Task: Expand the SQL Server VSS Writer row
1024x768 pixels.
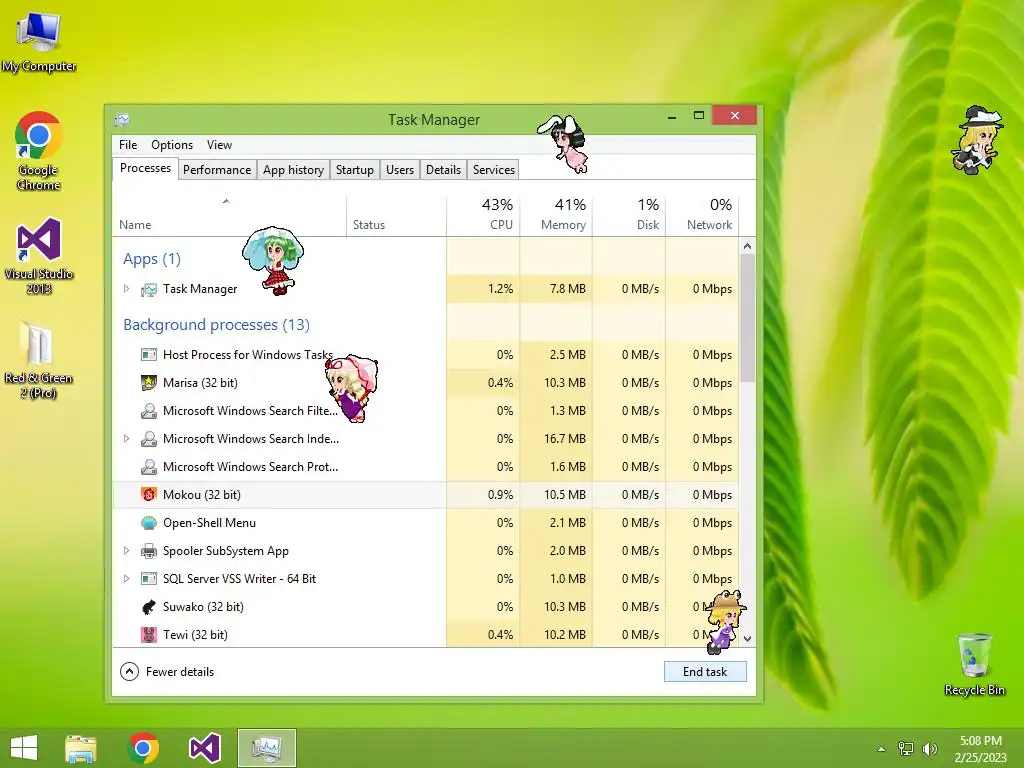Action: (127, 579)
